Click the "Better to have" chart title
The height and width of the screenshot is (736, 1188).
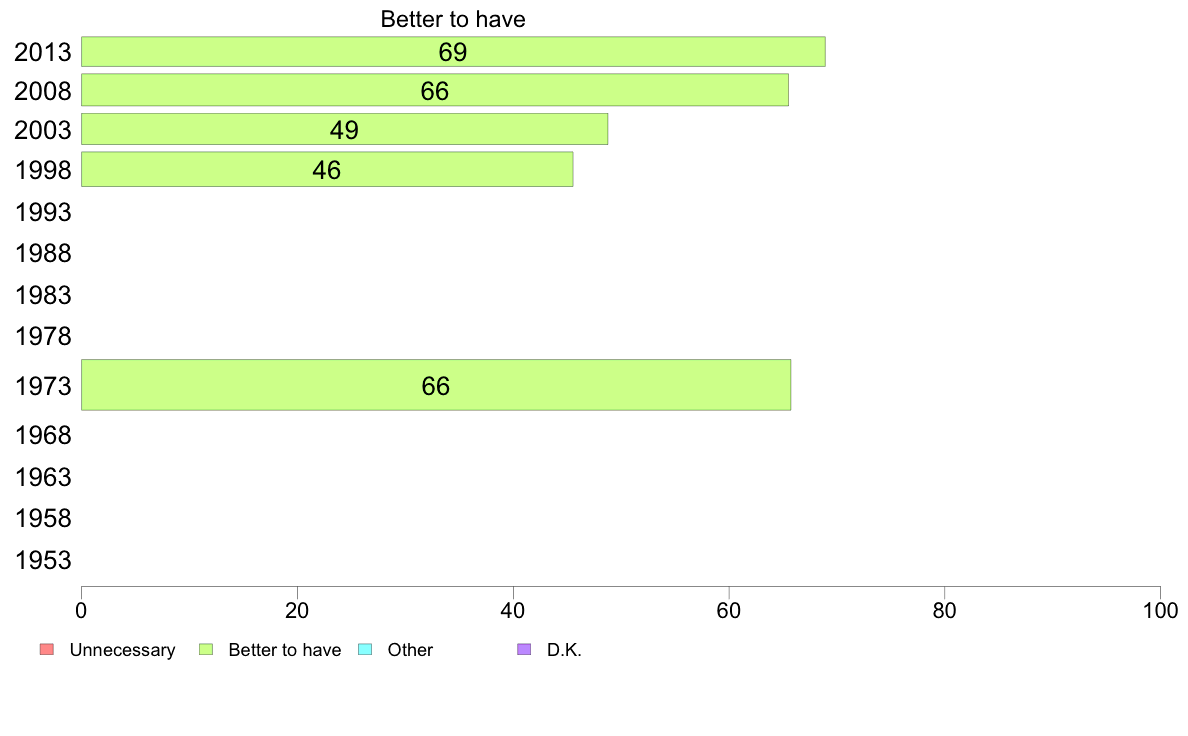pyautogui.click(x=453, y=19)
